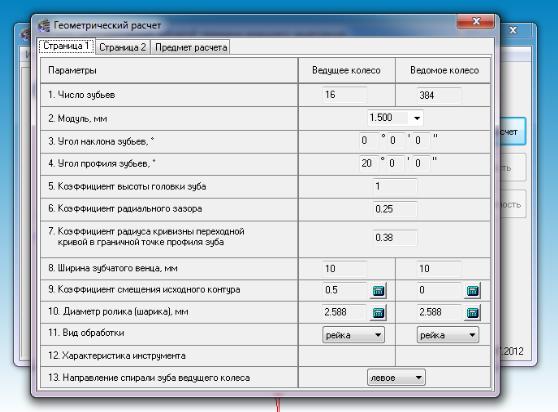558x412 pixels.
Task: Expand the spiral direction левое dropdown
Action: pos(396,377)
